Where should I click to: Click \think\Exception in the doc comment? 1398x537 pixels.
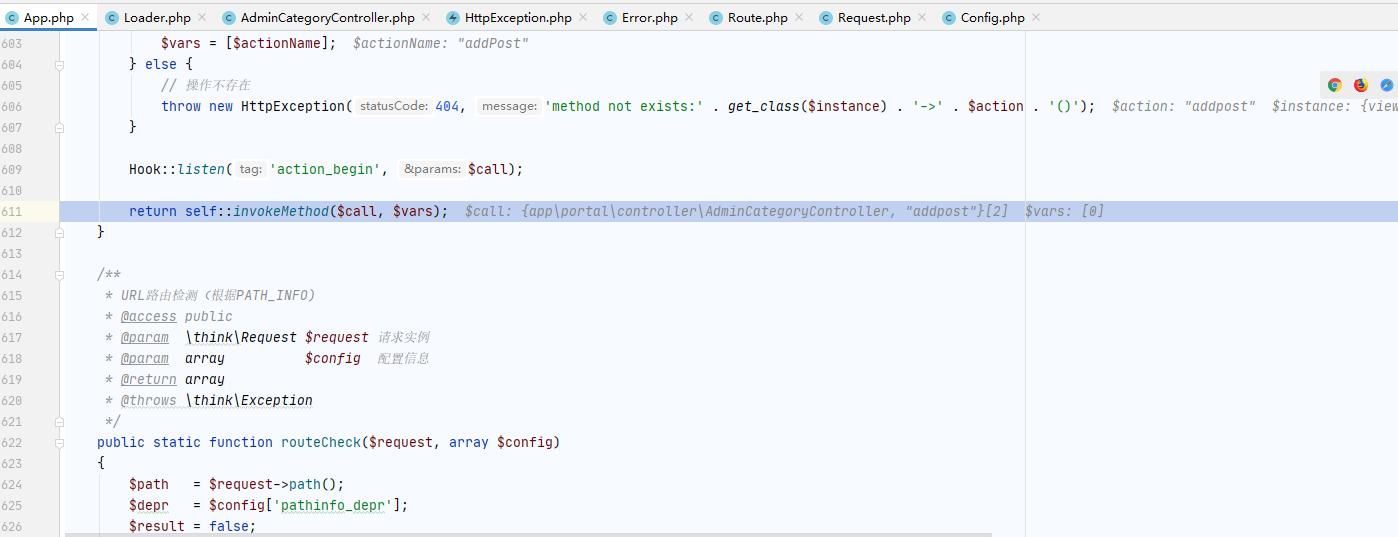[249, 400]
